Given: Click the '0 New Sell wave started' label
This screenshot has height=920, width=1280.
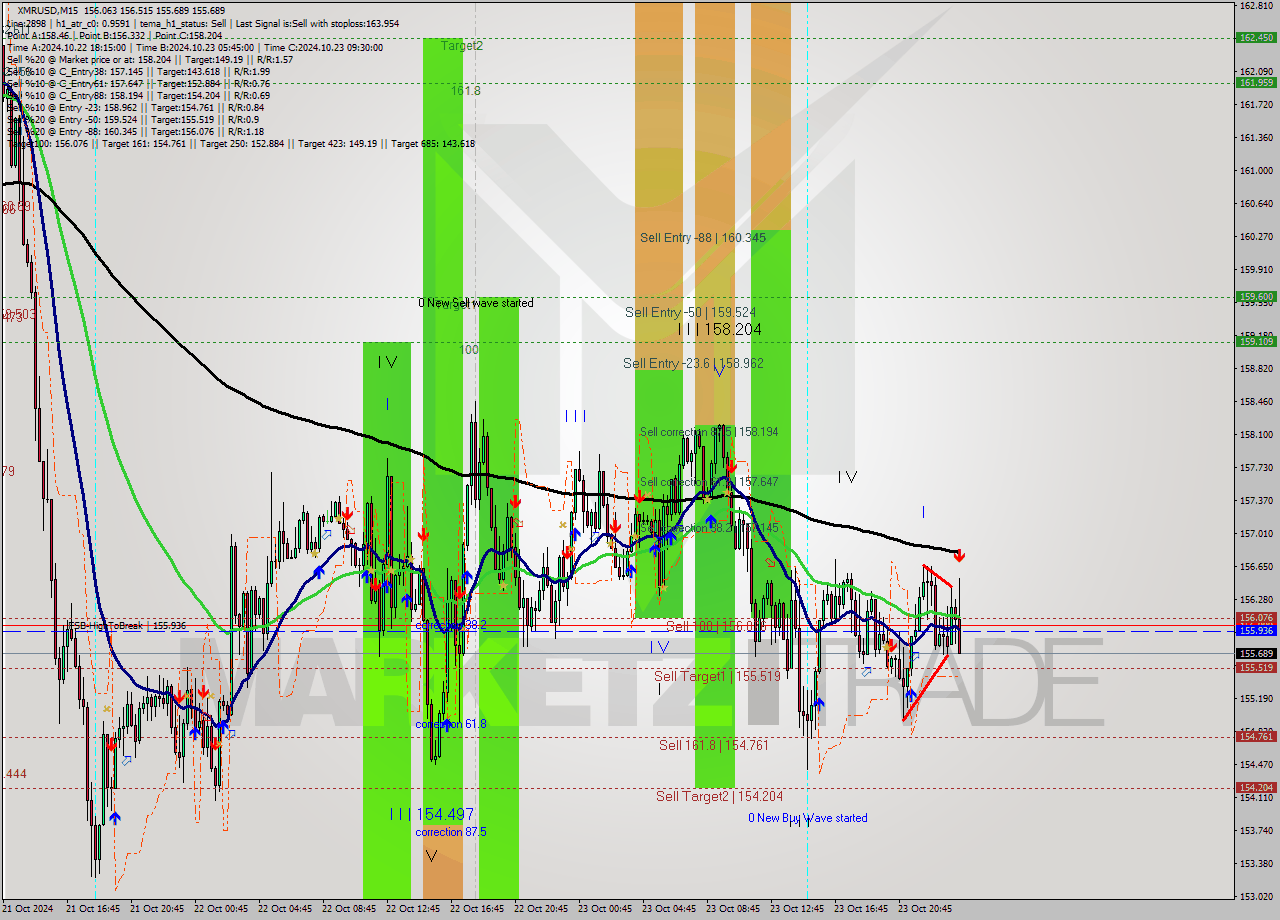Looking at the screenshot, I should 476,303.
